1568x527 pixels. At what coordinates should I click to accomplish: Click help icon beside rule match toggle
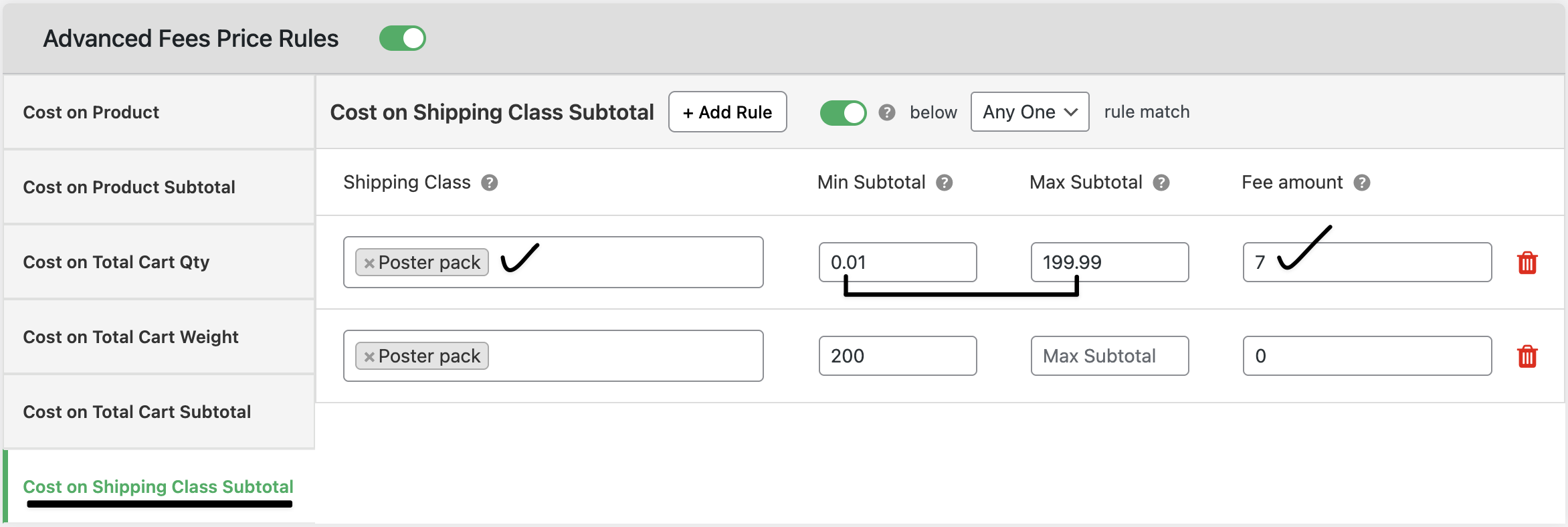click(x=887, y=112)
